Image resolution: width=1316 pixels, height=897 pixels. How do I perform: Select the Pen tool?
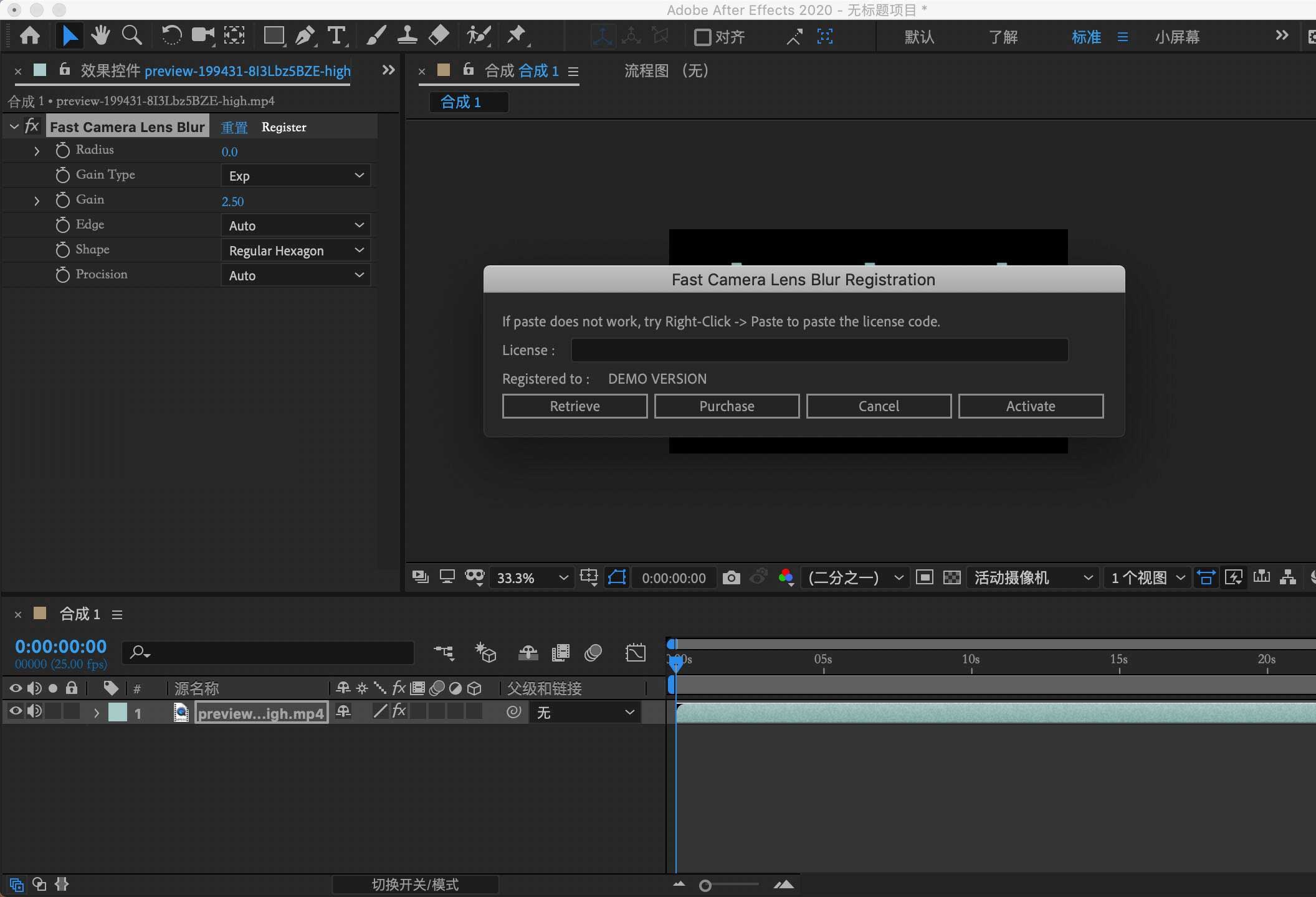tap(305, 36)
